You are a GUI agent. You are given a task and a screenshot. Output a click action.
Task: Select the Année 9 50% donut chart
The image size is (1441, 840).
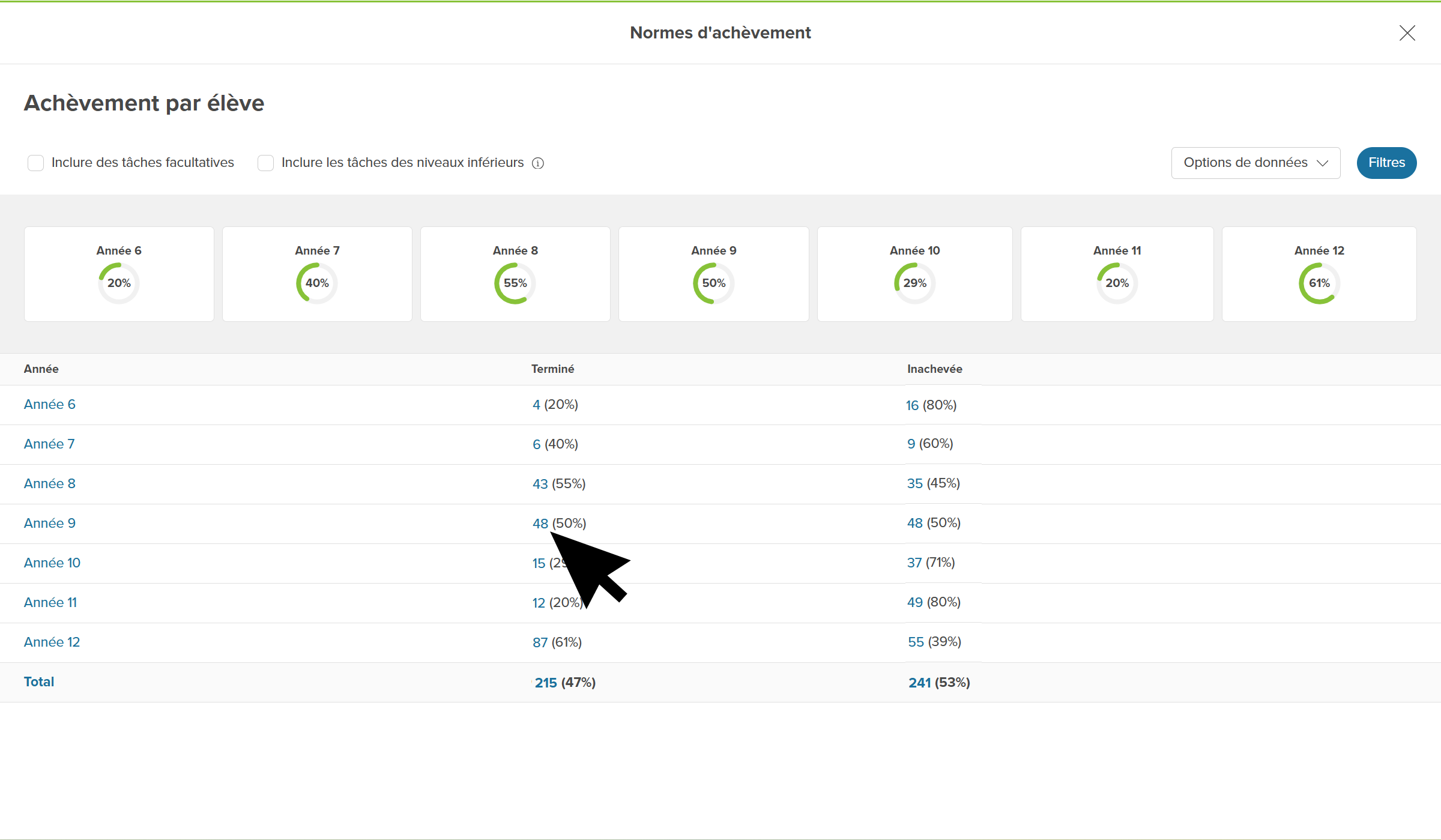click(x=713, y=283)
